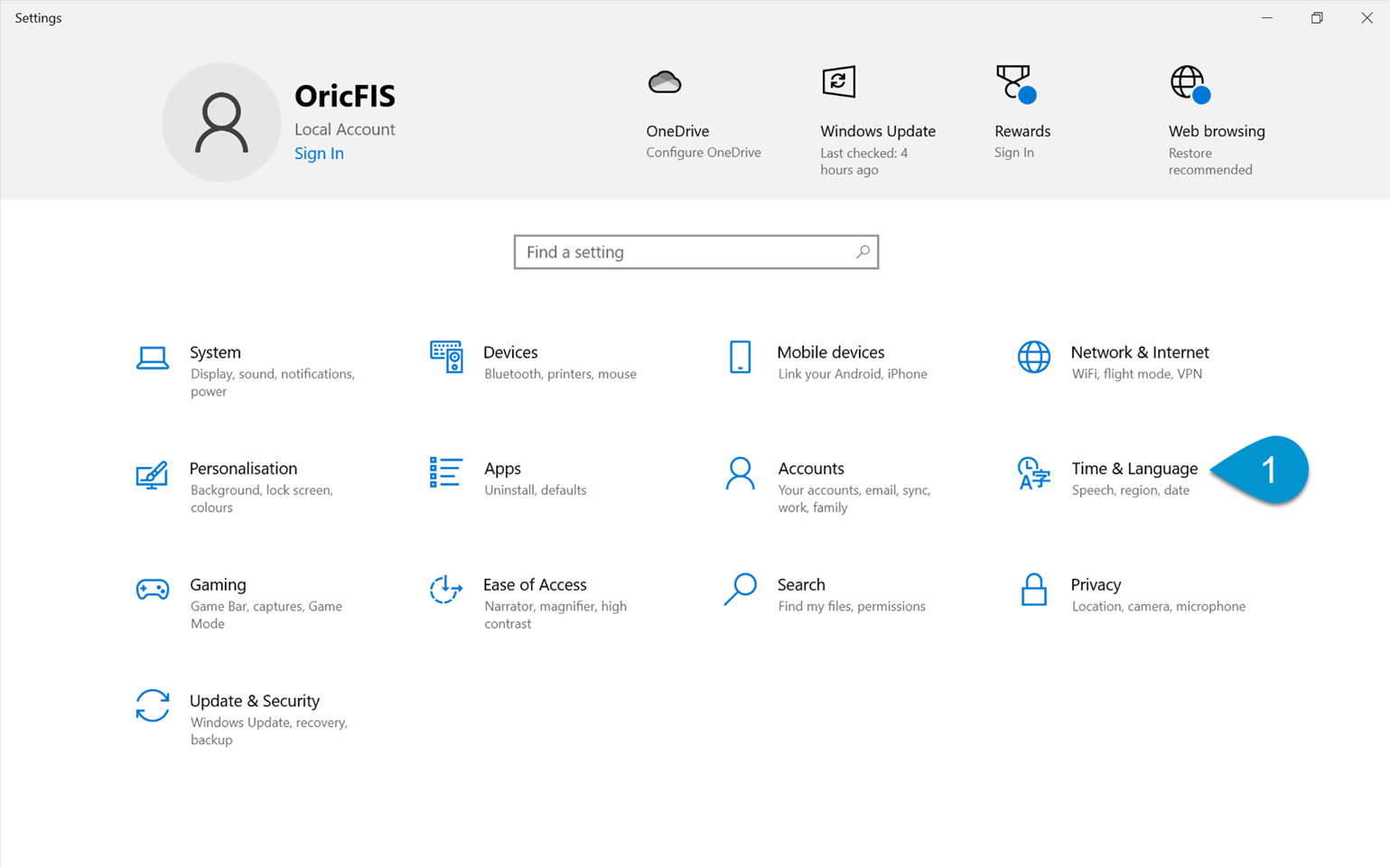Open the Ease of Access icon
This screenshot has height=868, width=1390.
coord(446,590)
